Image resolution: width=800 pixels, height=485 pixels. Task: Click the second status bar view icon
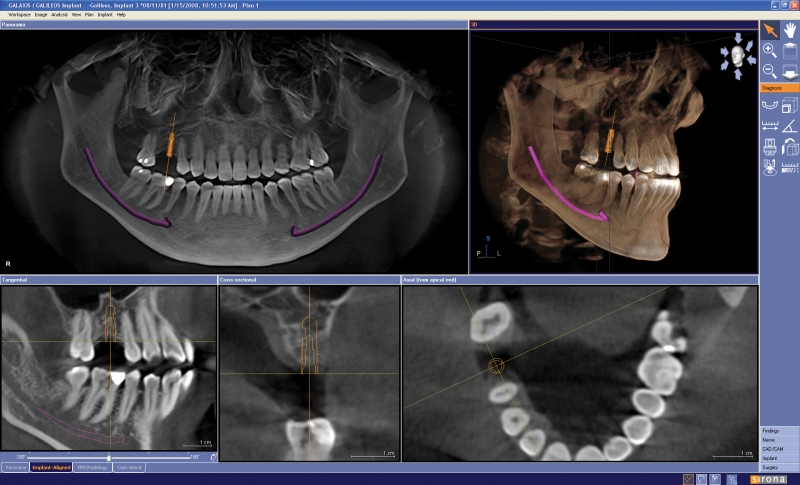[x=702, y=479]
